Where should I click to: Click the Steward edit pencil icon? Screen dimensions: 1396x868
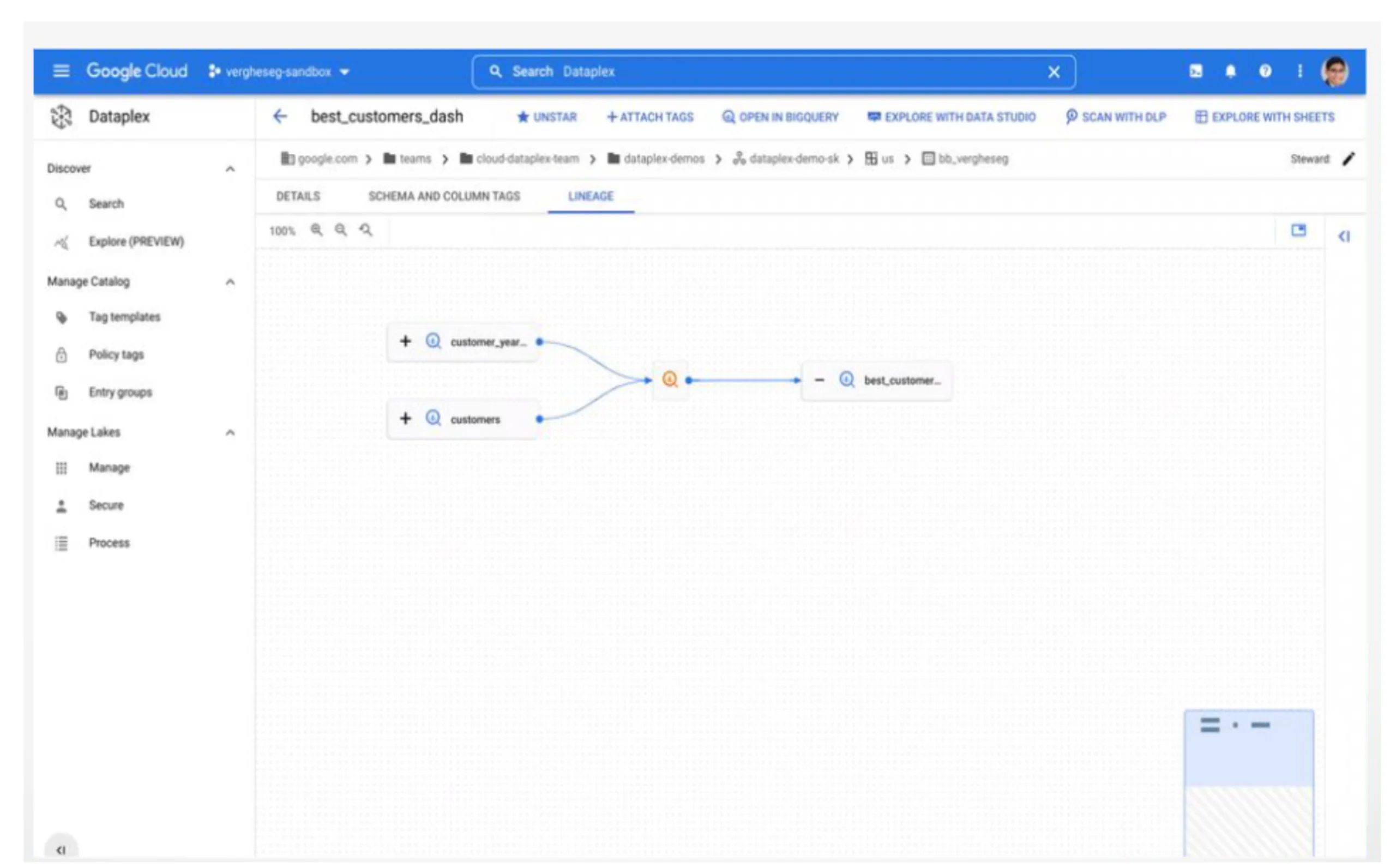pos(1349,159)
